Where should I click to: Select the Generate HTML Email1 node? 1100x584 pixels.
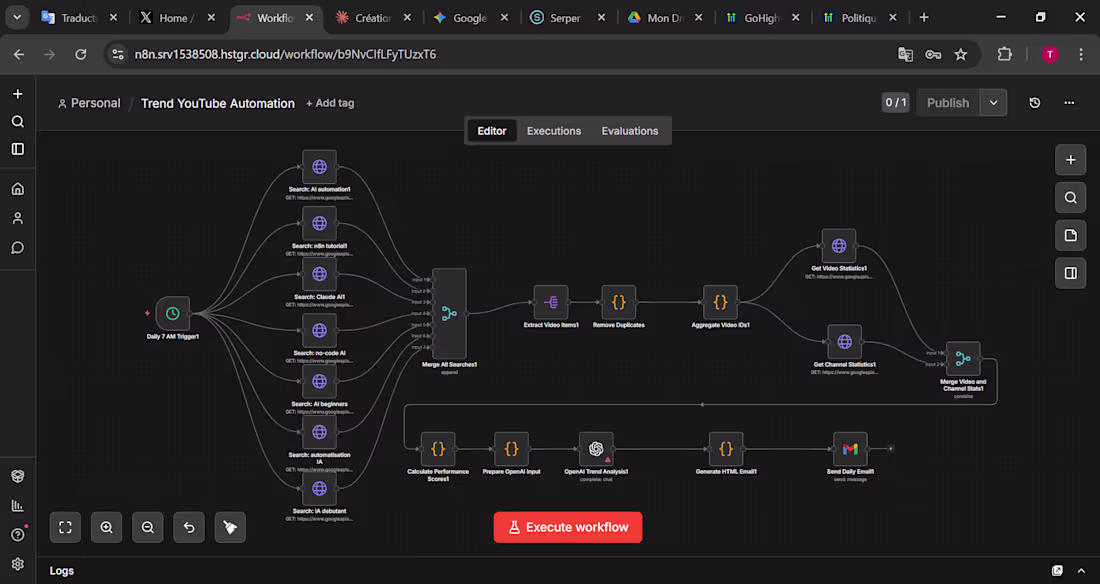coord(726,449)
